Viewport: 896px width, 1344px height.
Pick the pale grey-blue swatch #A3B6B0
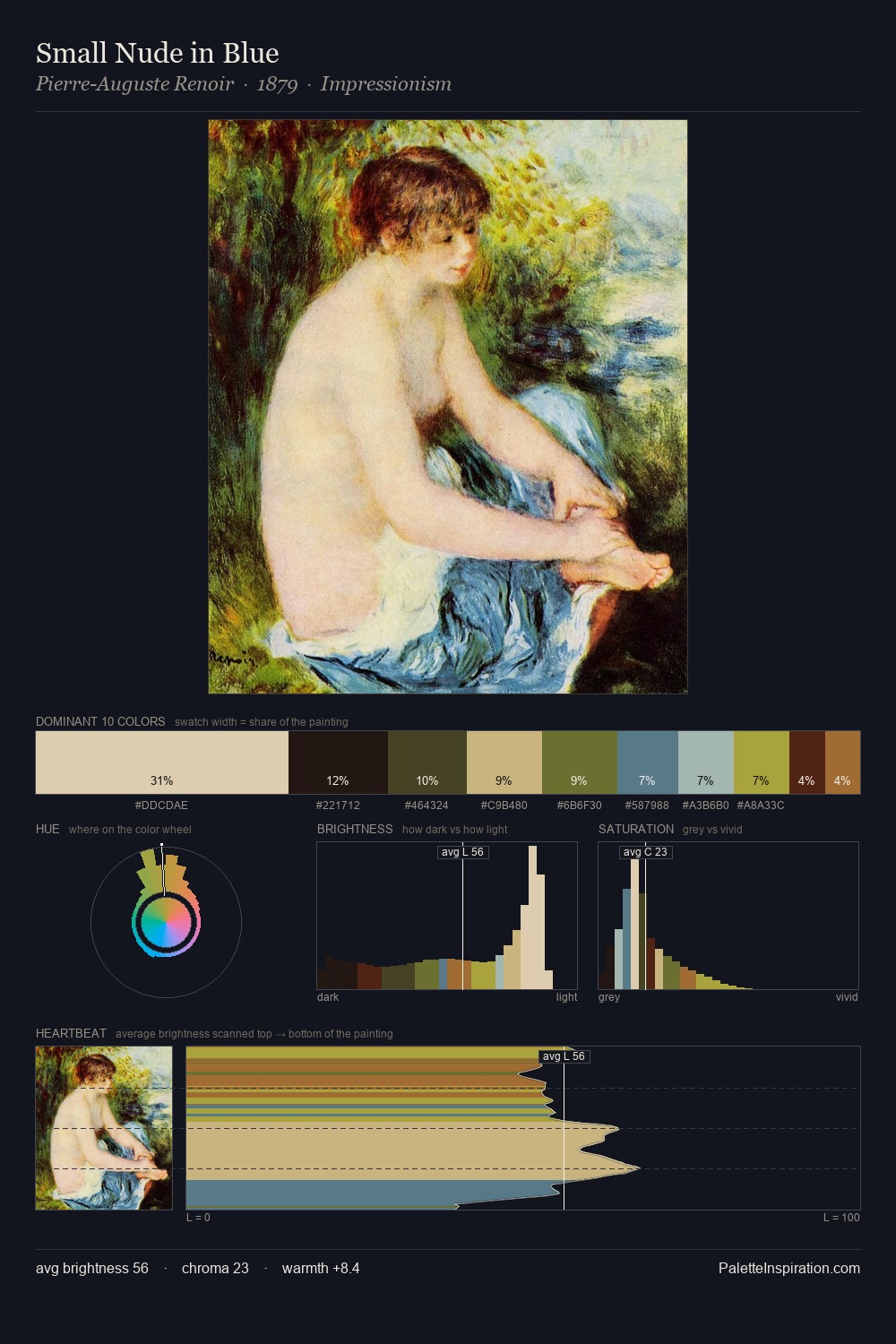(x=706, y=762)
